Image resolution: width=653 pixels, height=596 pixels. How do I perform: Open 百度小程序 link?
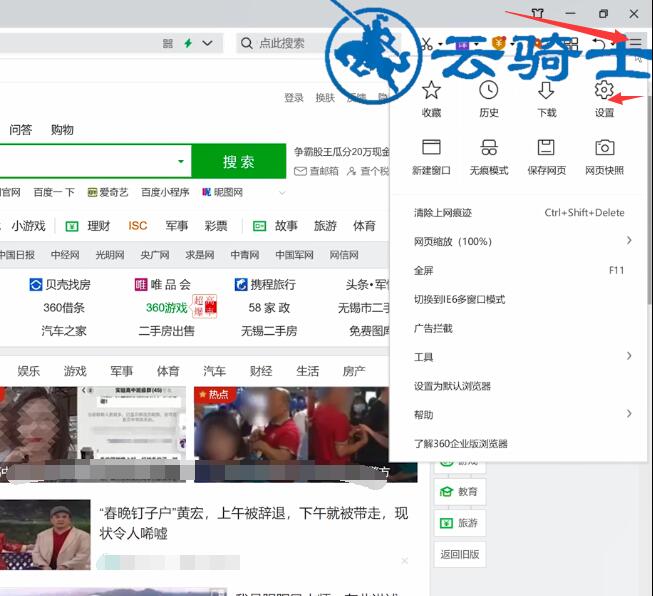(165, 192)
